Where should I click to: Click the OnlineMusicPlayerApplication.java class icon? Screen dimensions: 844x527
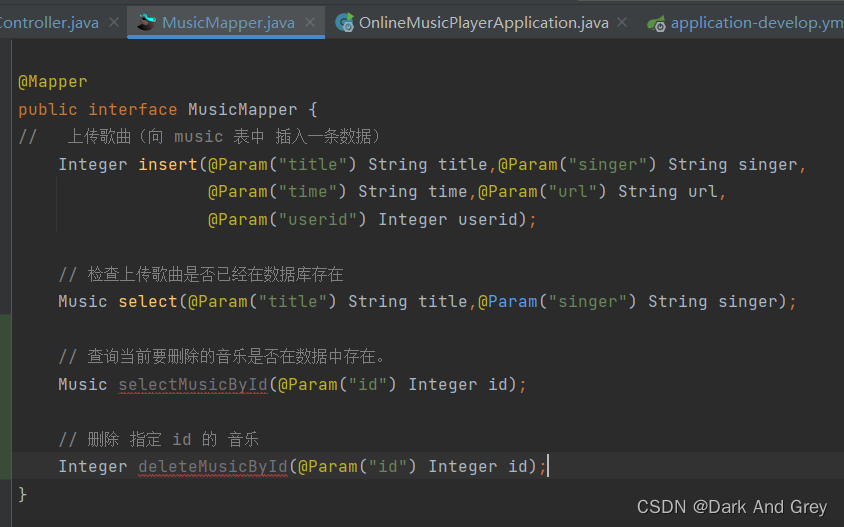coord(344,23)
